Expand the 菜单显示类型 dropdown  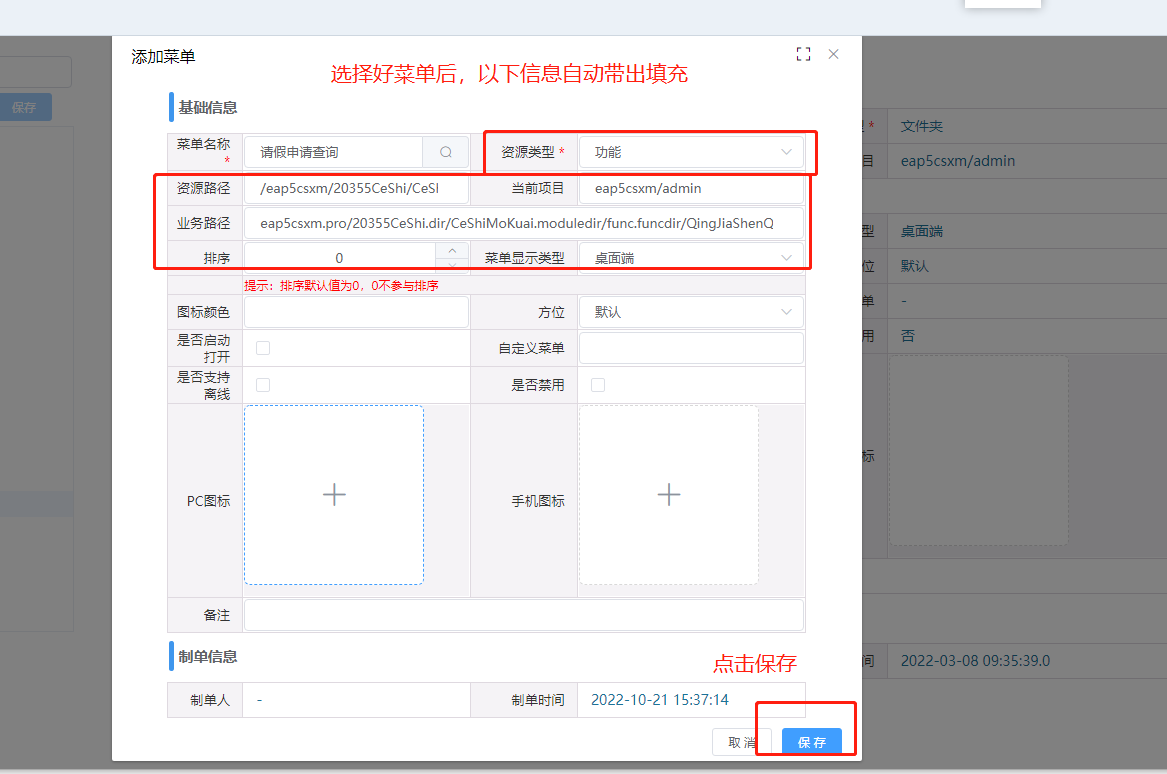[691, 258]
